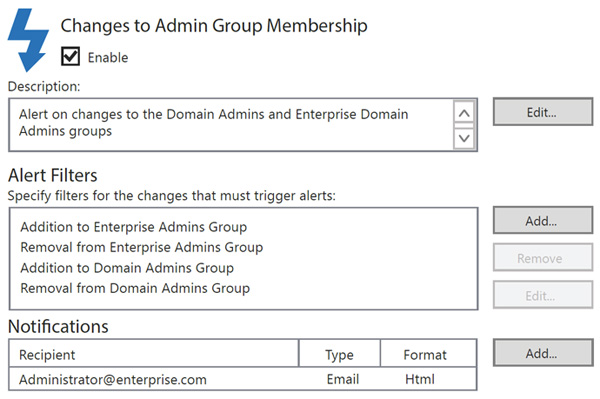Click the Type column header

[x=339, y=354]
